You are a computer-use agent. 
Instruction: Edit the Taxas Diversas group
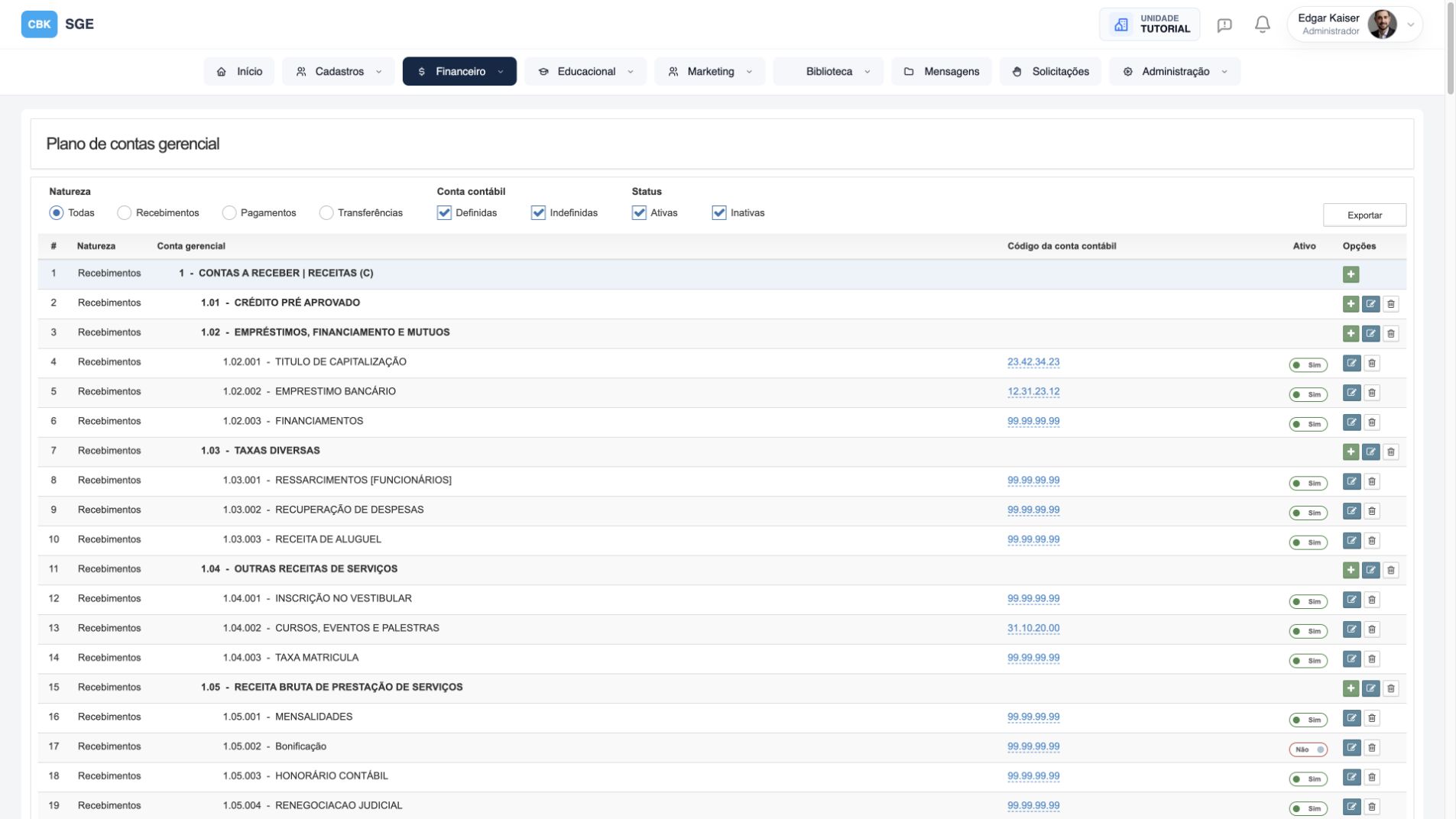[x=1370, y=452]
